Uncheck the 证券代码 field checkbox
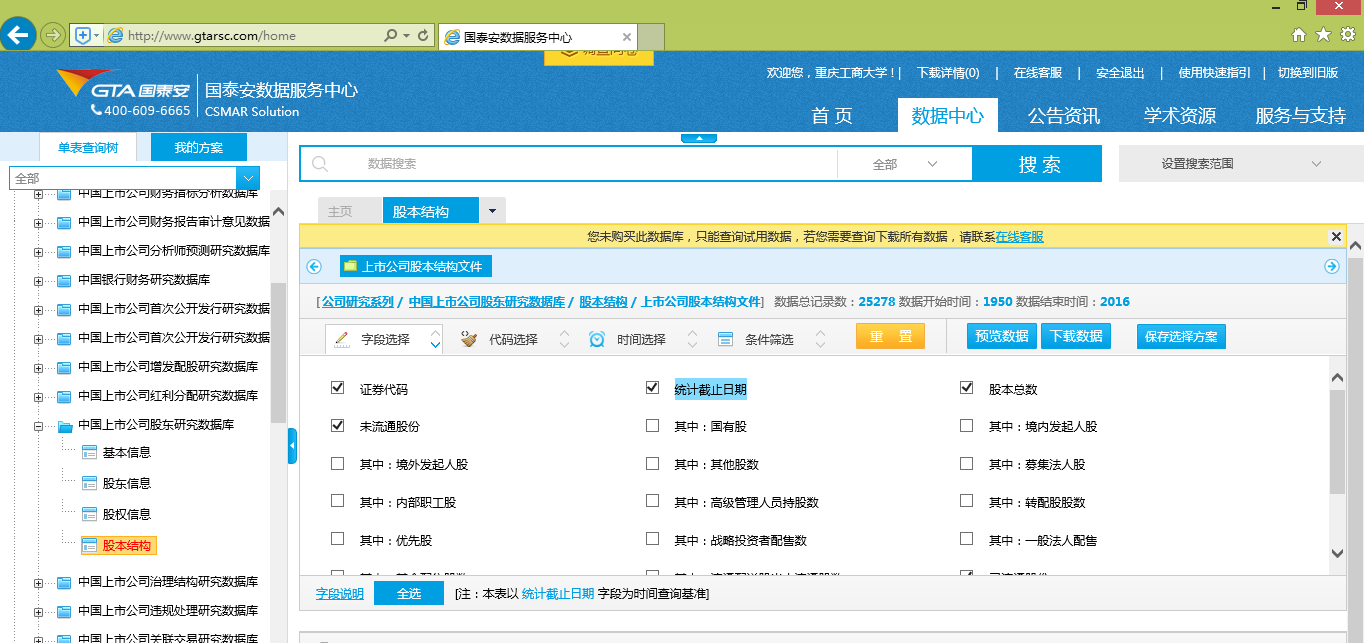 pos(337,388)
